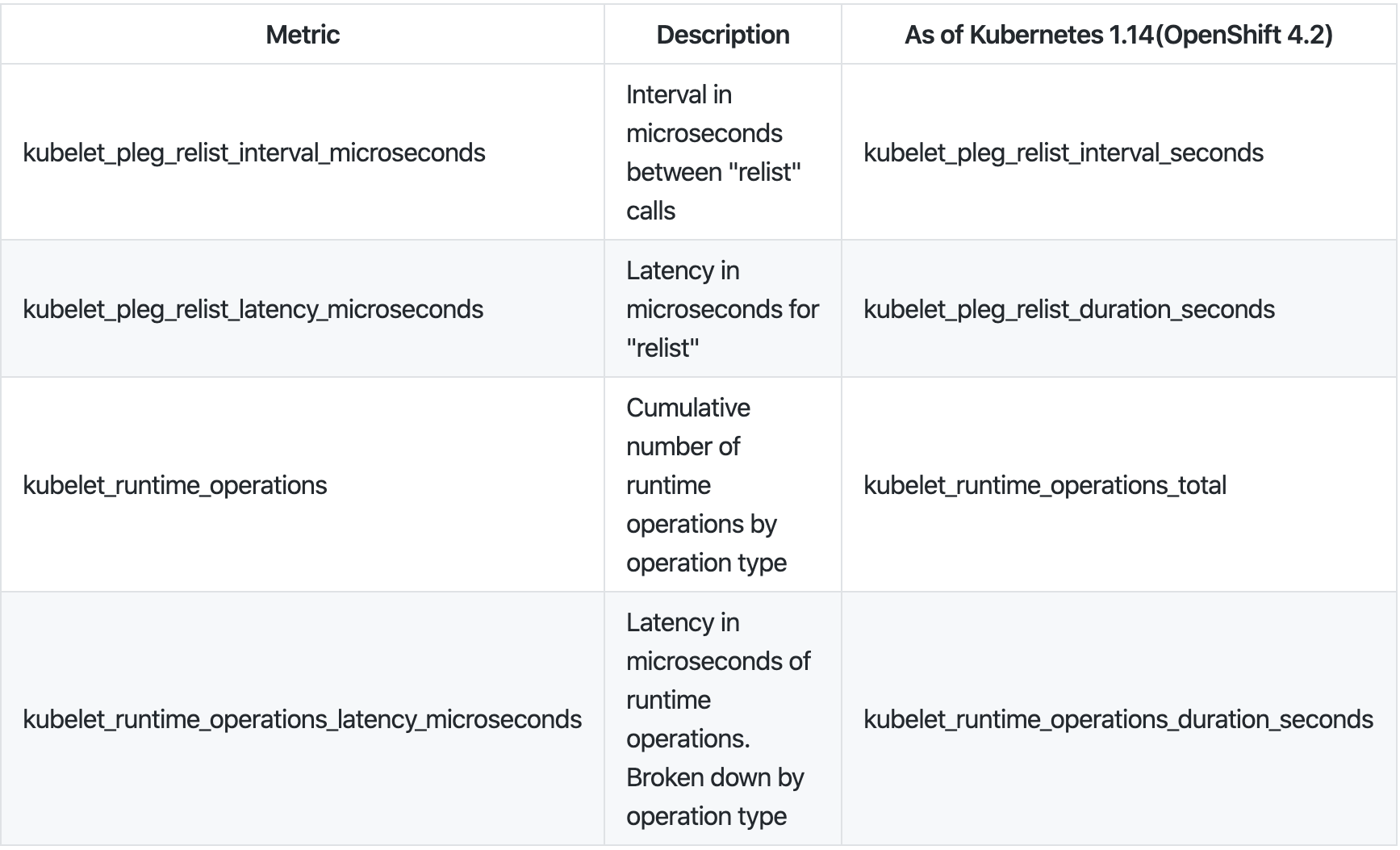Click the Metric column header
The width and height of the screenshot is (1400, 850).
[x=303, y=35]
